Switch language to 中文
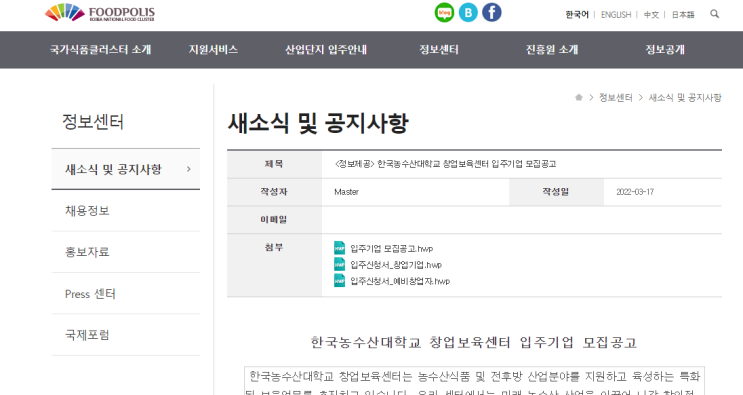Viewport: 743px width, 395px height. click(x=651, y=15)
